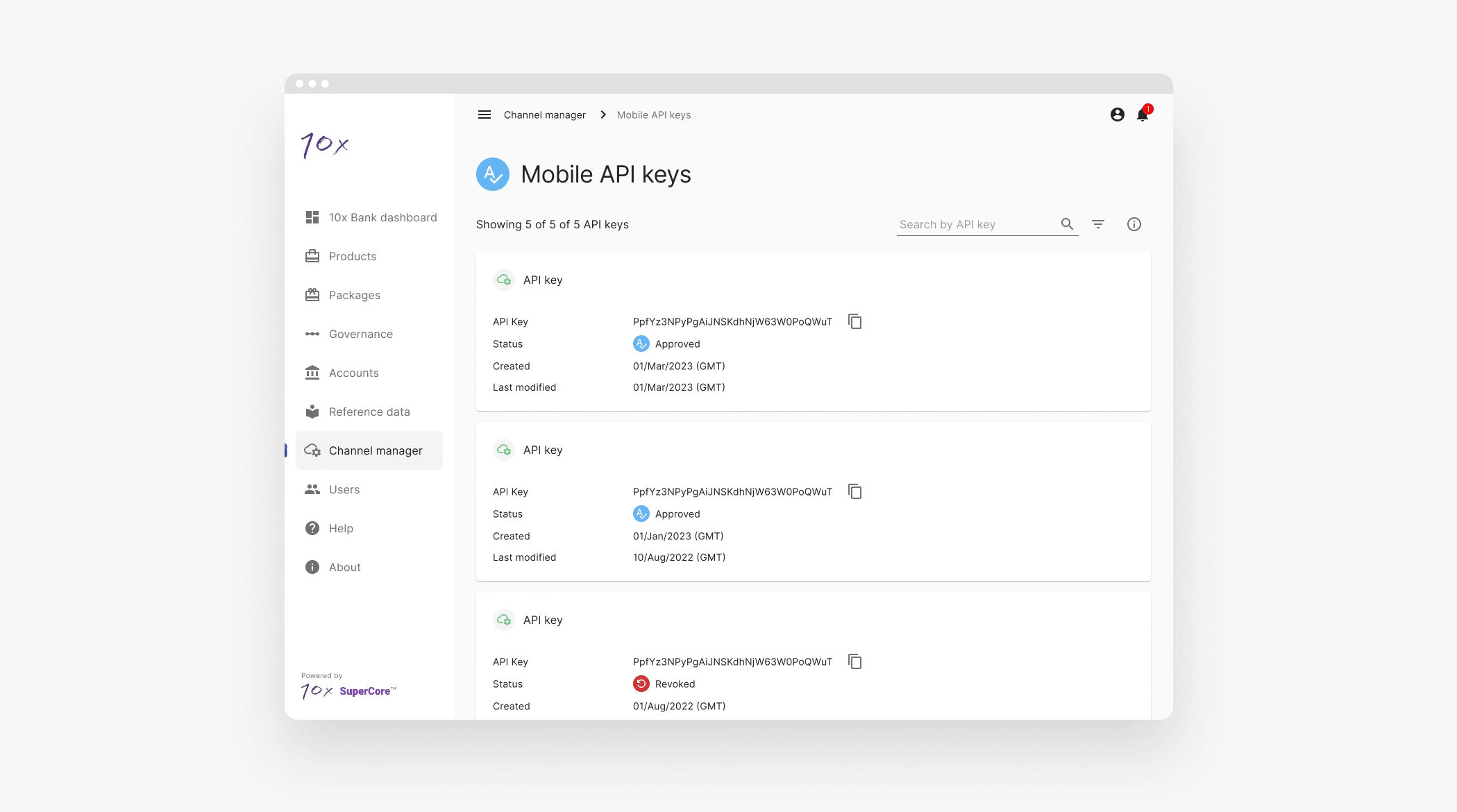Copy the revoked API key

[855, 661]
